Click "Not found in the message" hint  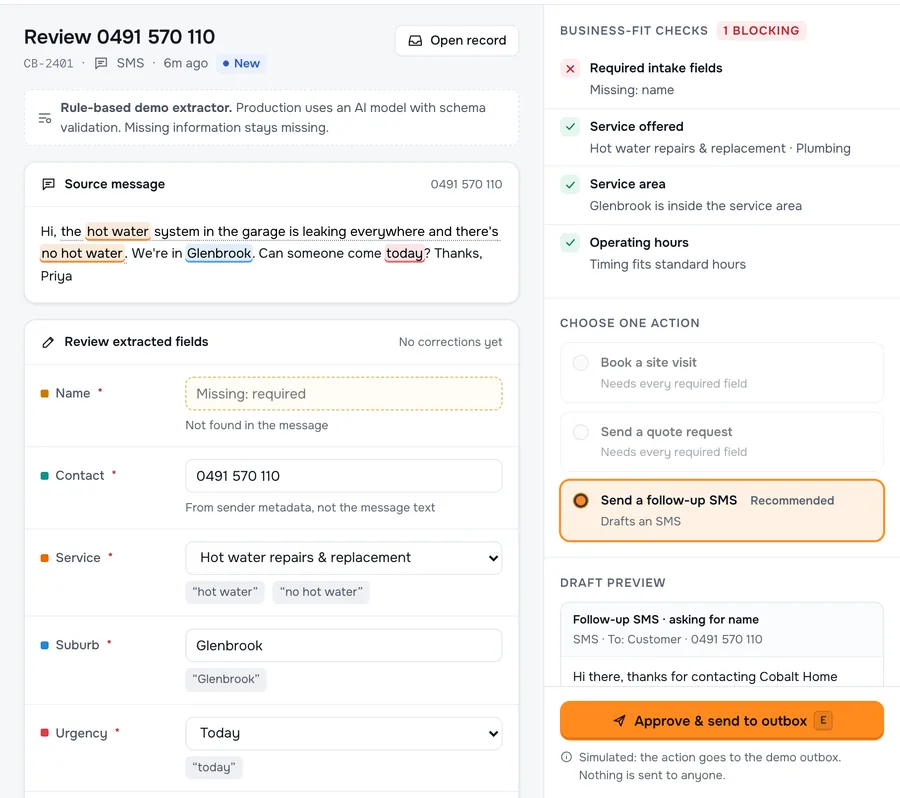click(257, 425)
